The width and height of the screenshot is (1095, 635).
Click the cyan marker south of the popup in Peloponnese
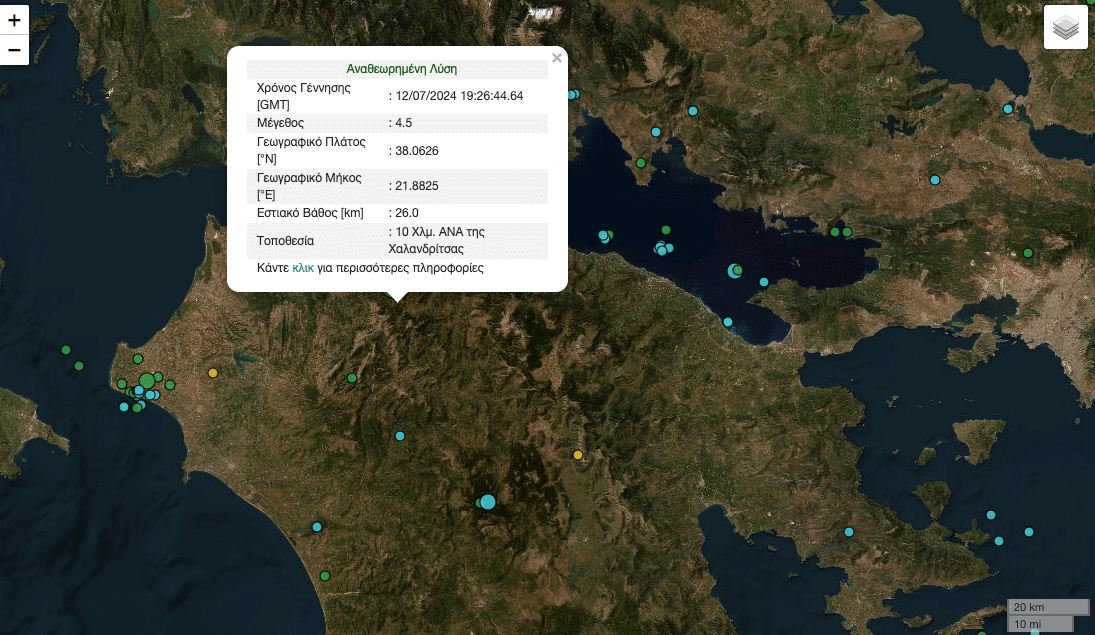pos(400,436)
